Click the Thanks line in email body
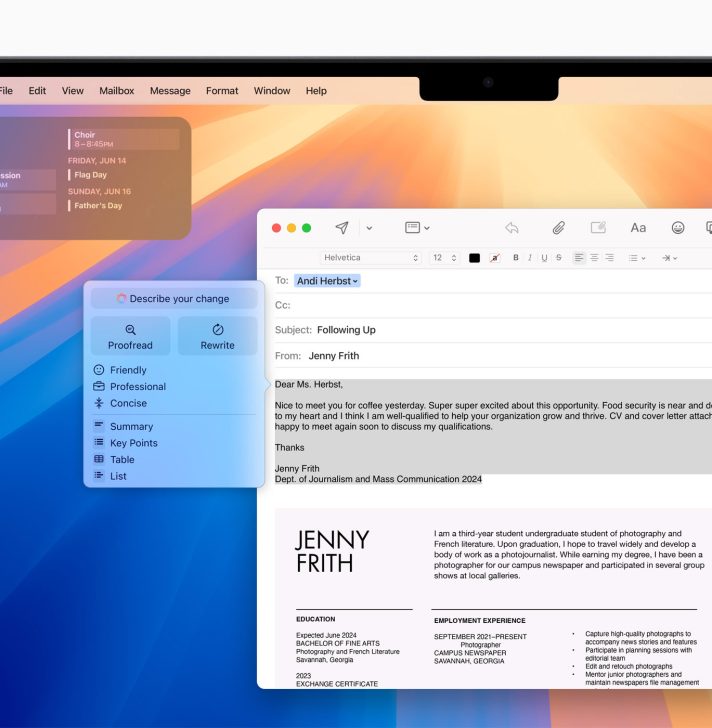Image resolution: width=712 pixels, height=728 pixels. (x=290, y=448)
